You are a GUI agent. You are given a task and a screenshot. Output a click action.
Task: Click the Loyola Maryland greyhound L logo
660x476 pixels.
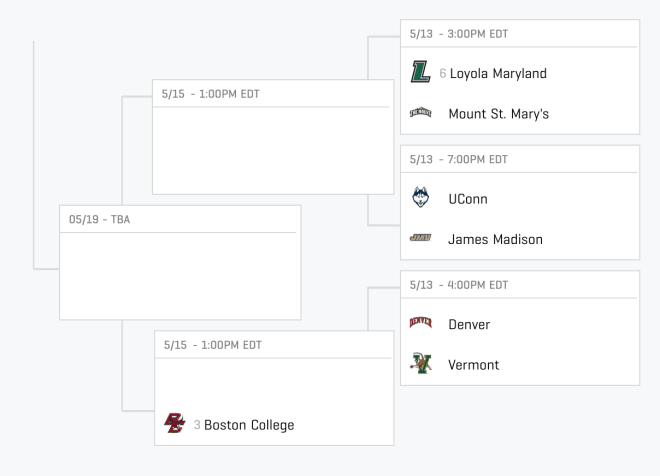click(420, 72)
